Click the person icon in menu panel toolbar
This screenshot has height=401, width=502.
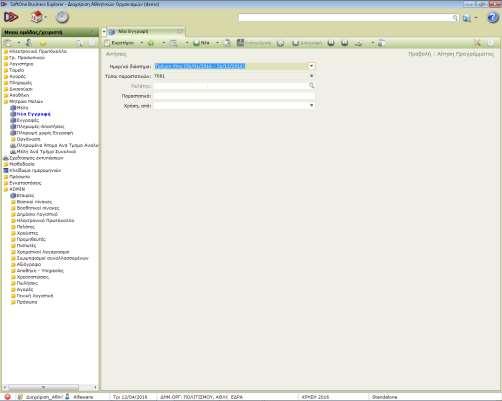(29, 43)
